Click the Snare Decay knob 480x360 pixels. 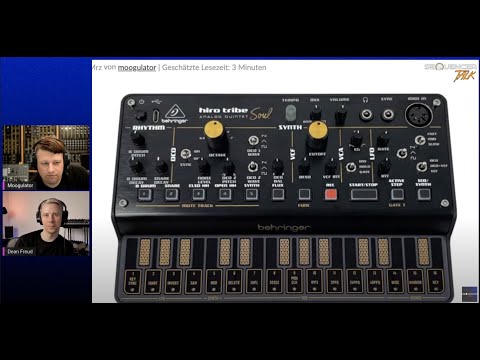tap(161, 165)
